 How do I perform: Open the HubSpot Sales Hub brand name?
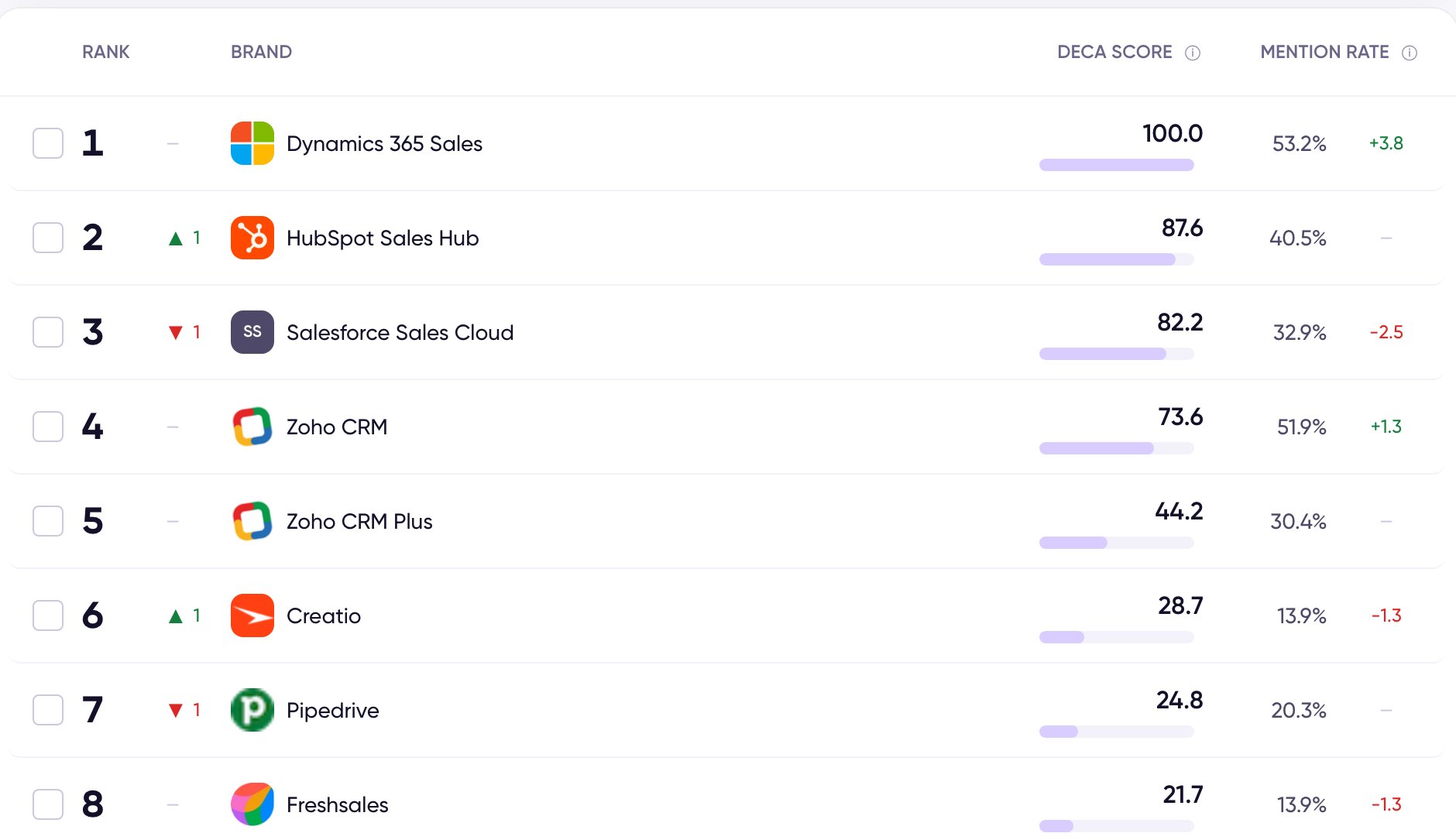[x=383, y=238]
